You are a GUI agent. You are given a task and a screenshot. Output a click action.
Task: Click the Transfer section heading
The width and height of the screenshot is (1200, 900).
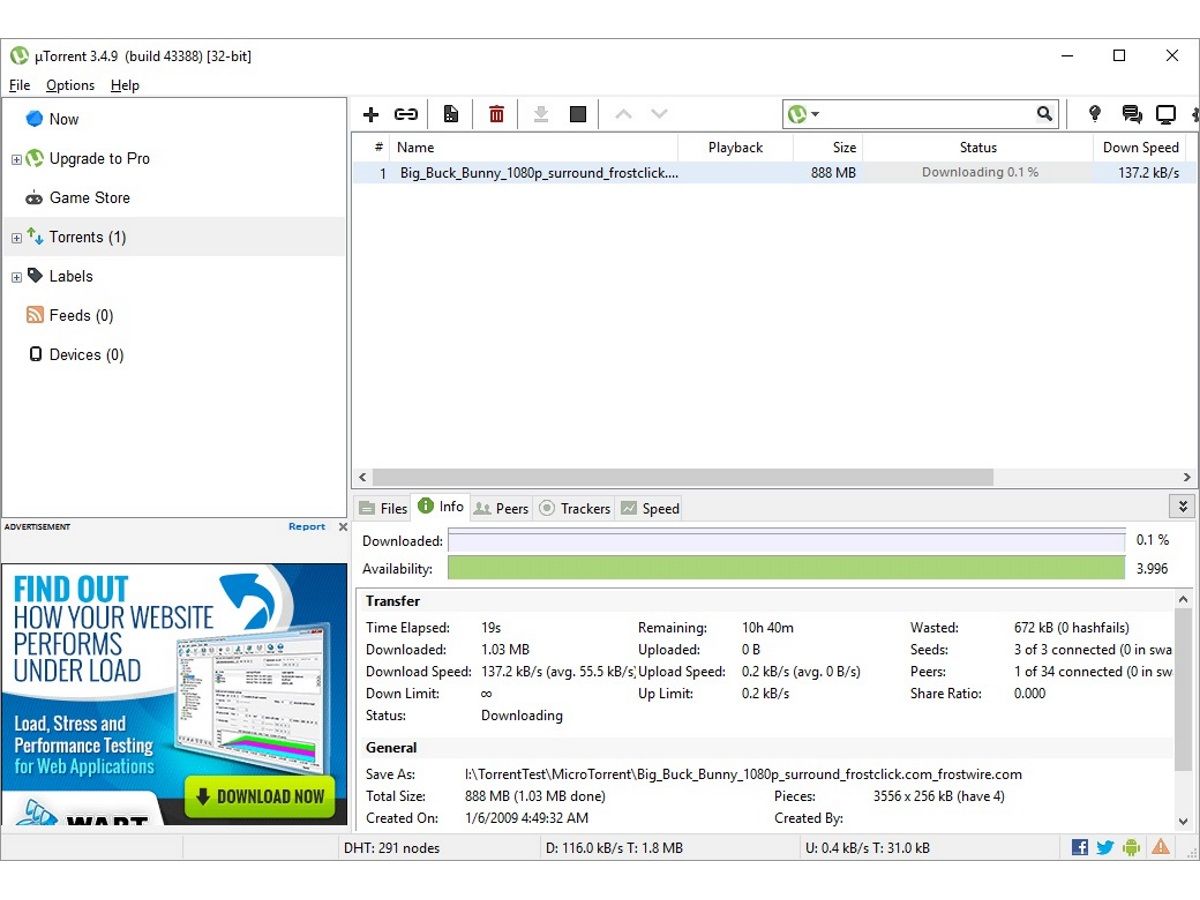pyautogui.click(x=393, y=601)
